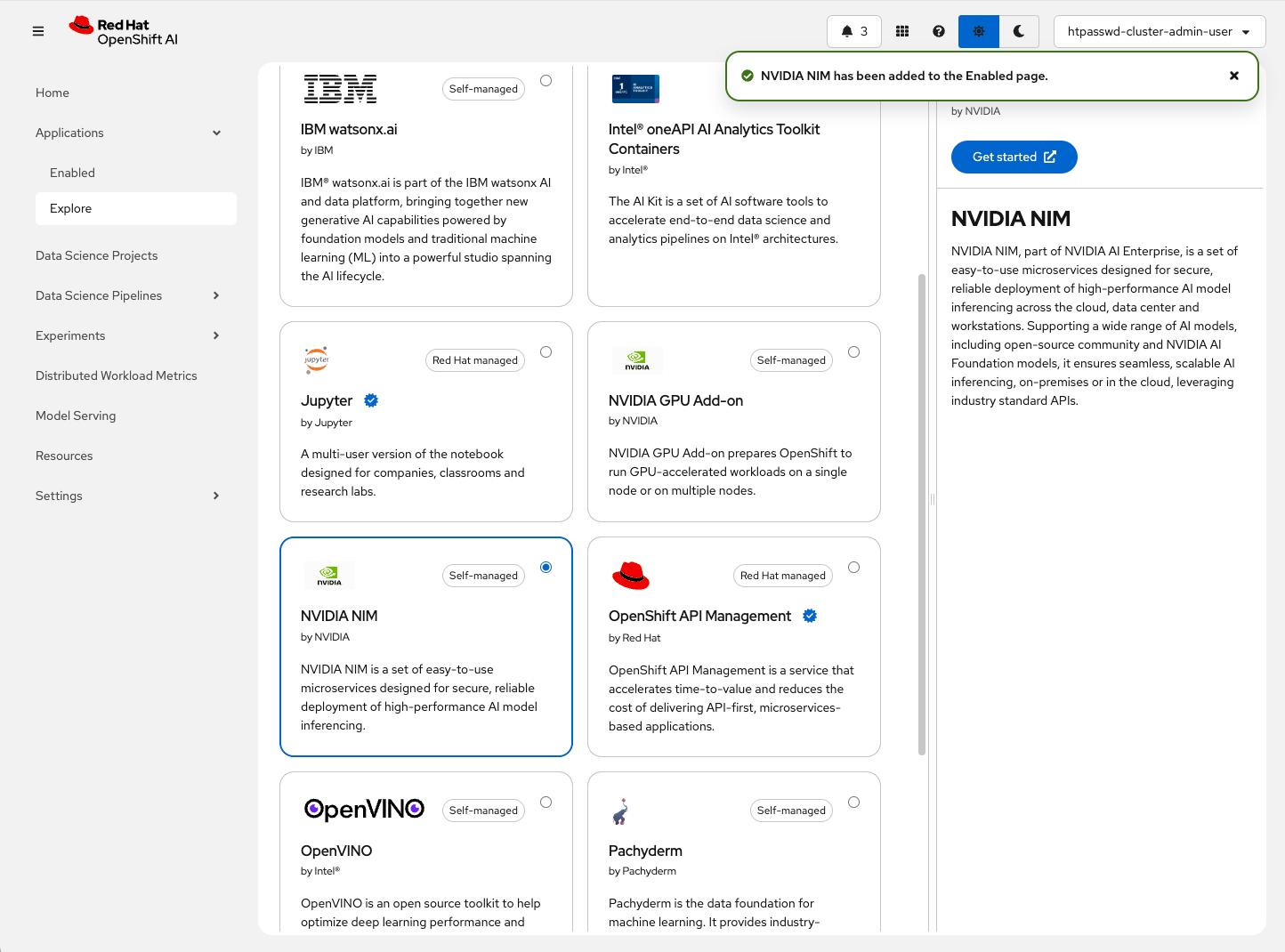This screenshot has height=952, width=1285.
Task: Click the card grid vertical scrollbar
Action: coord(921,514)
